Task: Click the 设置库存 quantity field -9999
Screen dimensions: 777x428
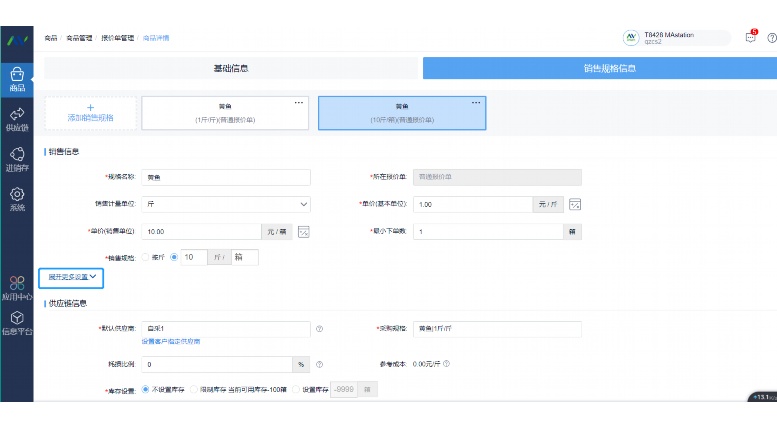Action: click(344, 389)
